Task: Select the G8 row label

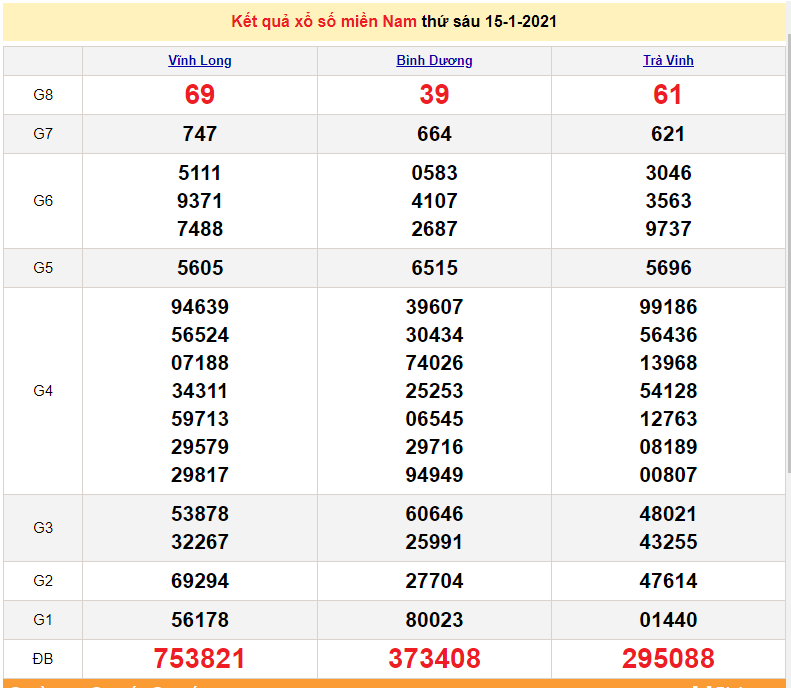Action: (x=43, y=95)
